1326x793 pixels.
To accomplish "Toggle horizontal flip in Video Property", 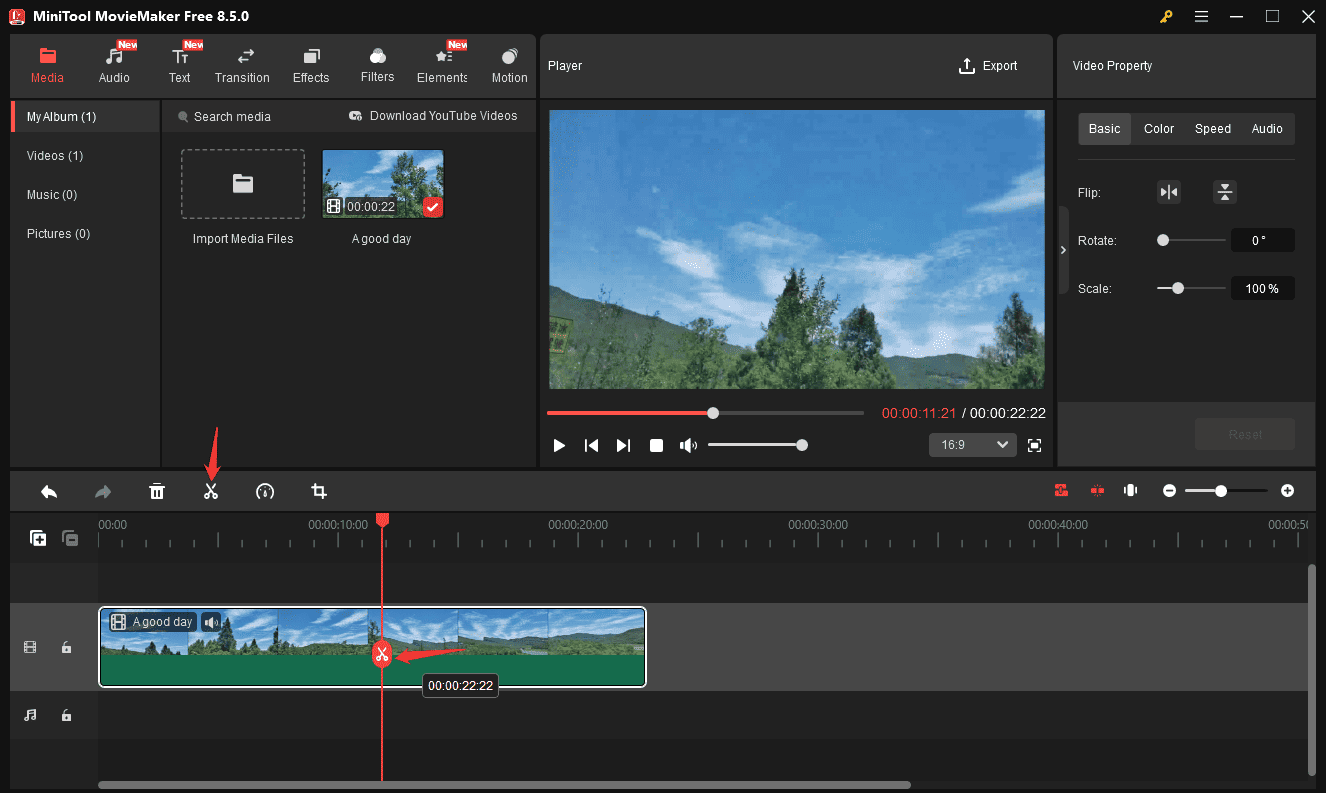I will [1169, 192].
